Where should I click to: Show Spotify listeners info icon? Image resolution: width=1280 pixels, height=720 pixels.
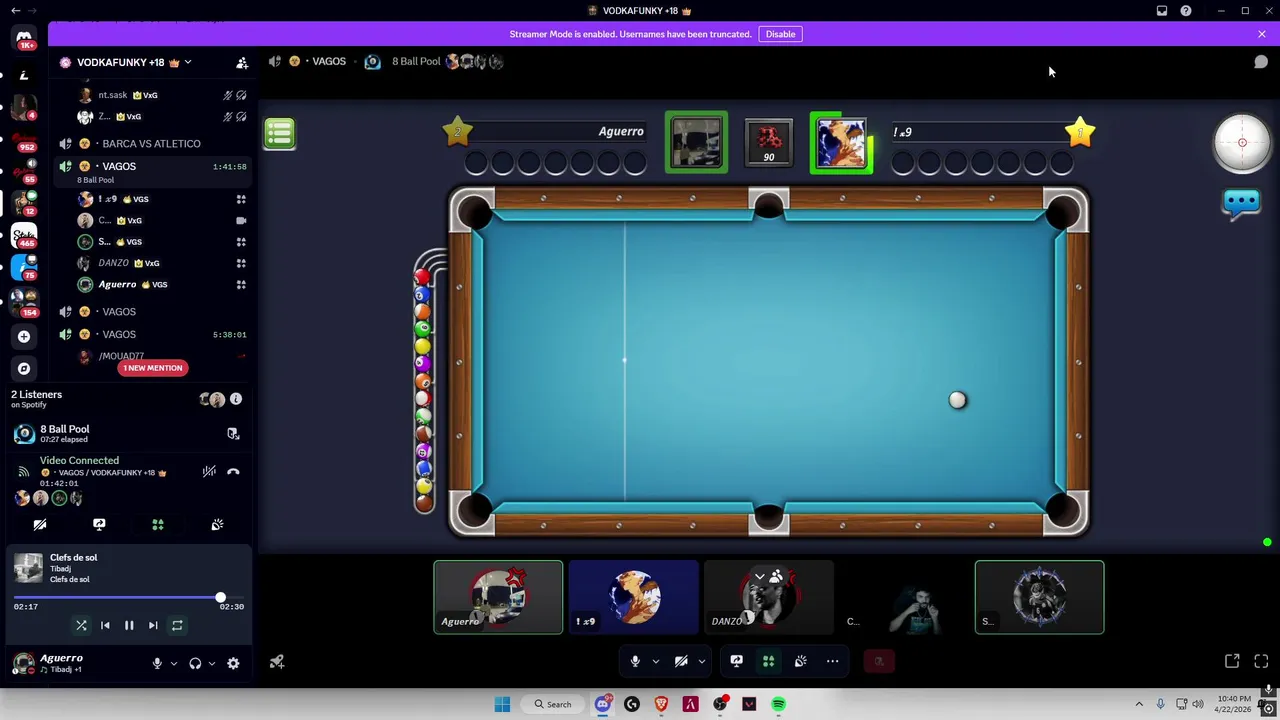pos(236,399)
